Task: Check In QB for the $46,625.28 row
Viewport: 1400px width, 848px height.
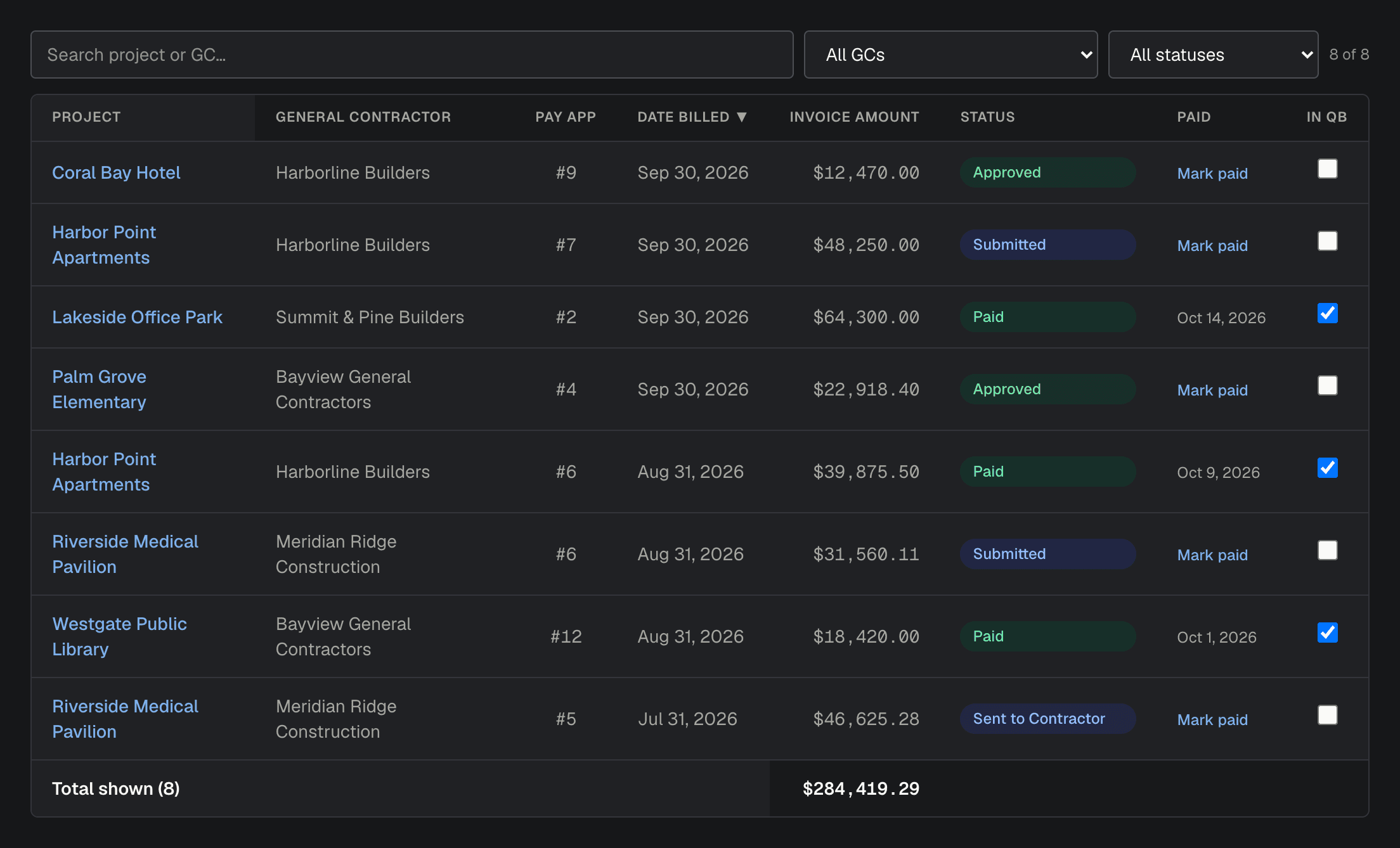Action: tap(1327, 715)
